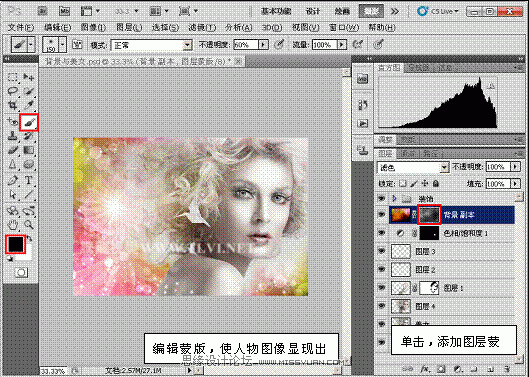This screenshot has height=377, width=529.
Task: Open the 文件(F) menu
Action: pos(21,27)
